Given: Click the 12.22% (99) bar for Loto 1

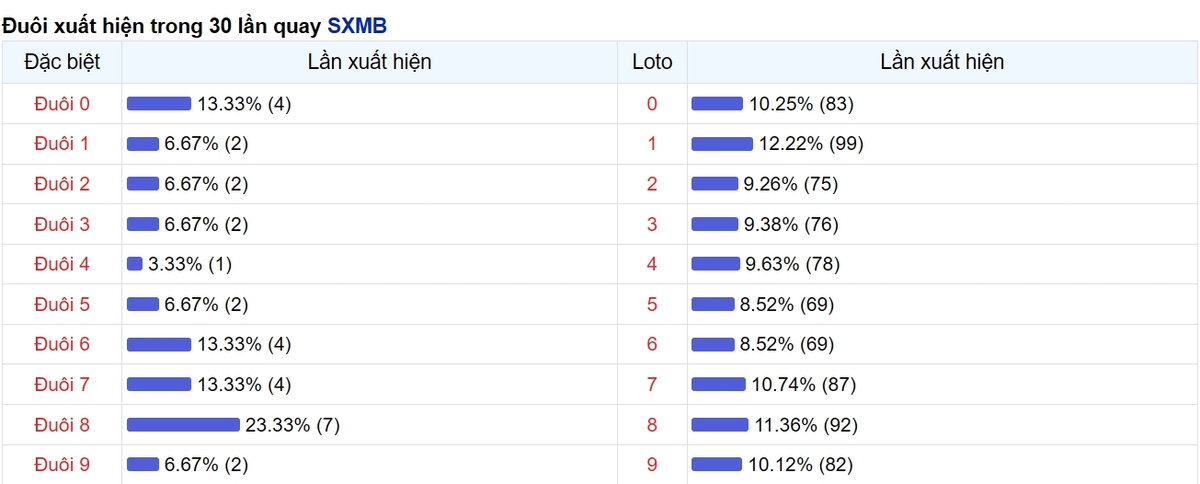Looking at the screenshot, I should [722, 144].
